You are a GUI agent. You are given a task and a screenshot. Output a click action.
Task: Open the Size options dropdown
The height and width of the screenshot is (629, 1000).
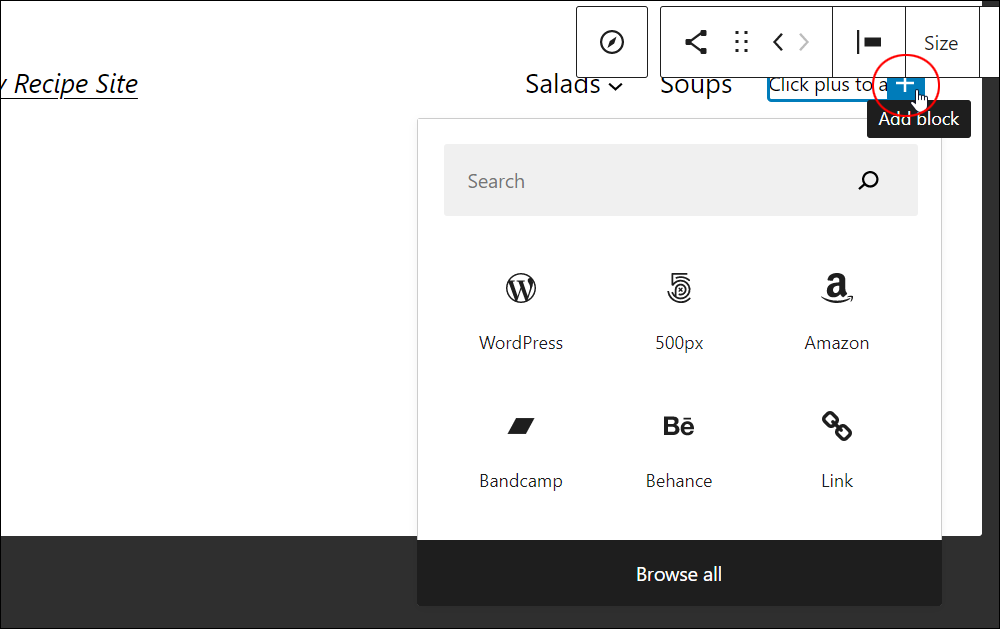(x=941, y=43)
